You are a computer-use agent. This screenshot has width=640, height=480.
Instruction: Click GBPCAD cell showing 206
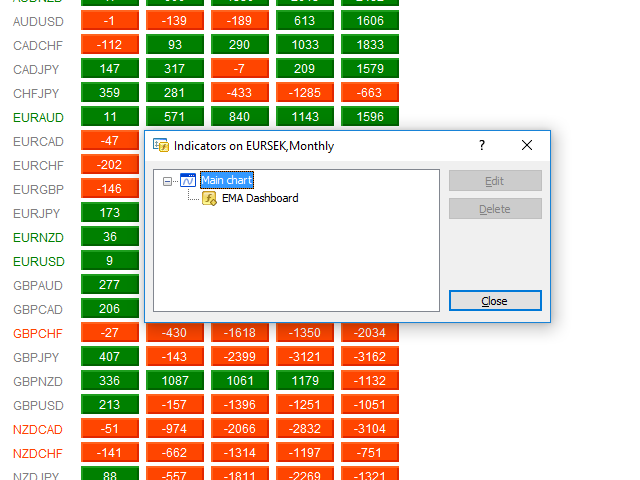110,309
